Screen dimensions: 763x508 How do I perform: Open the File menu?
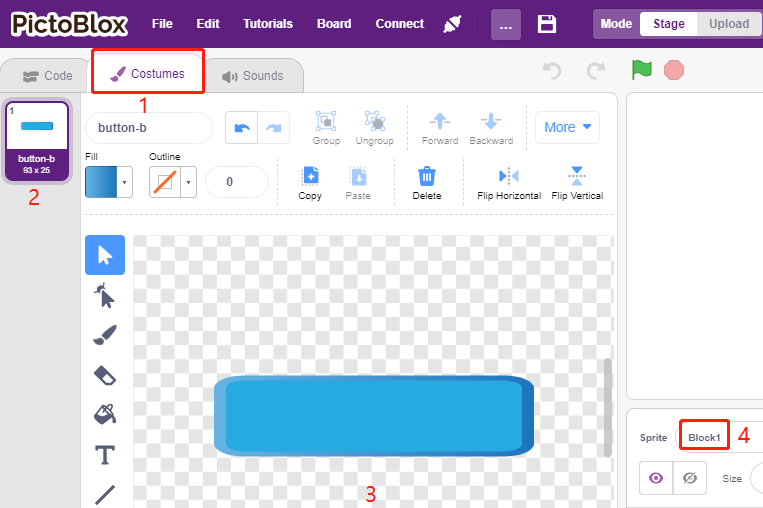point(162,24)
